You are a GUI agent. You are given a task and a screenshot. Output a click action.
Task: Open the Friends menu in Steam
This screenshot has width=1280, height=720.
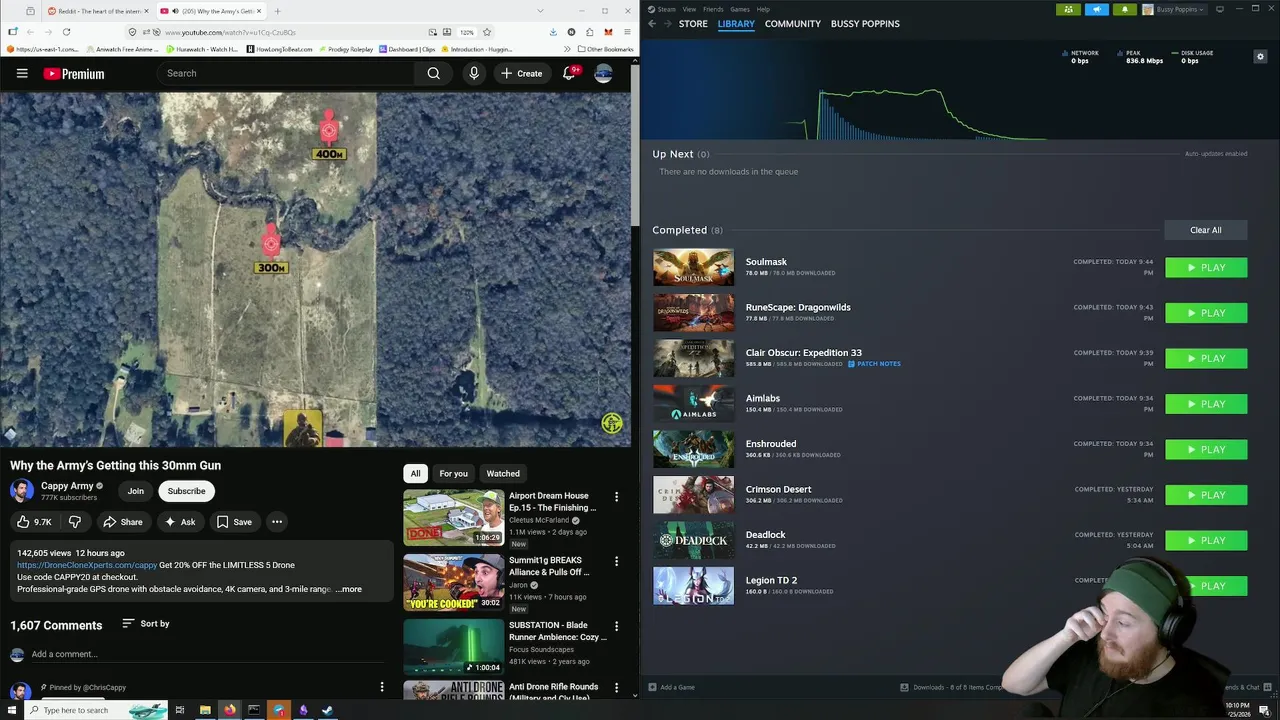coord(713,9)
